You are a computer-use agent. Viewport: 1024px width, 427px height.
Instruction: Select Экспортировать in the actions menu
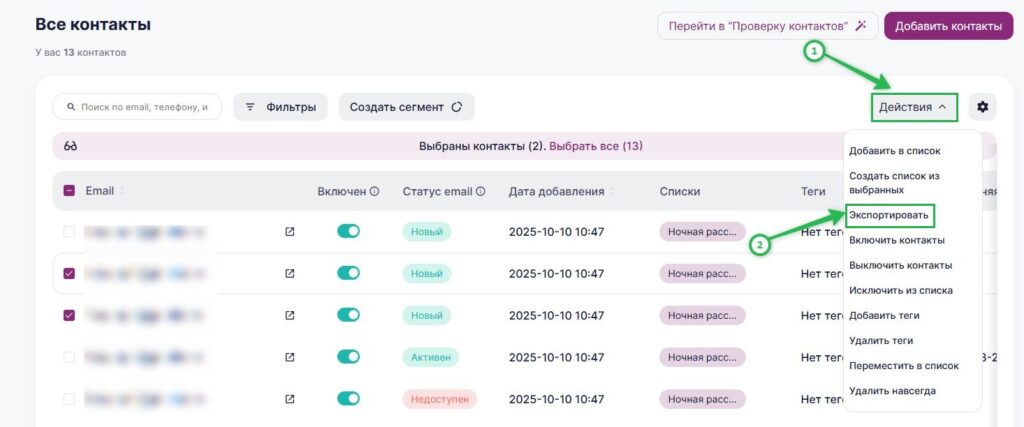point(889,215)
